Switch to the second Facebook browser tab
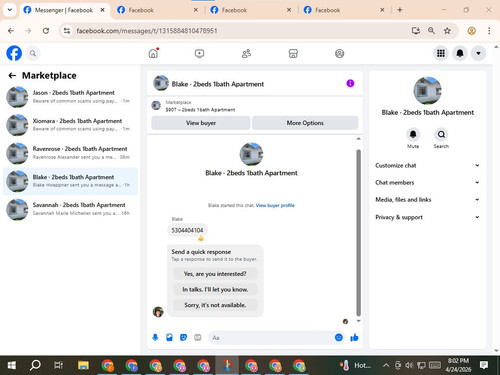This screenshot has width=500, height=375. 157,10
